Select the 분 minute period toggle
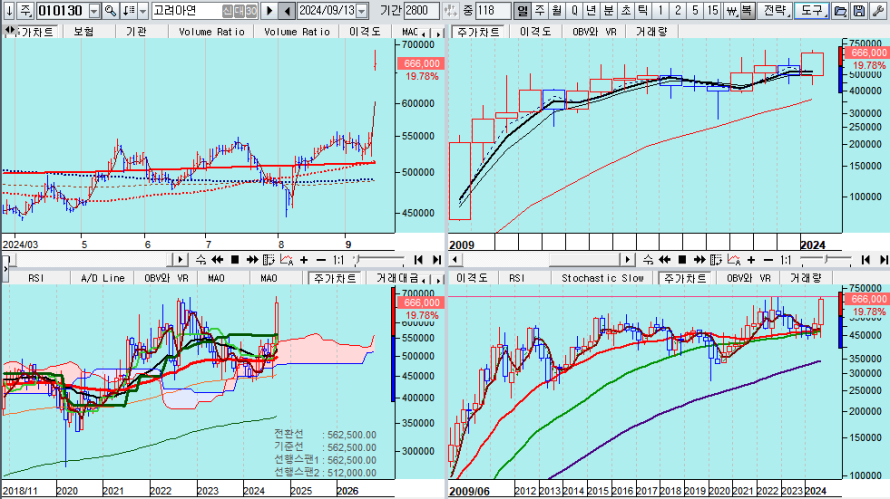 (608, 10)
